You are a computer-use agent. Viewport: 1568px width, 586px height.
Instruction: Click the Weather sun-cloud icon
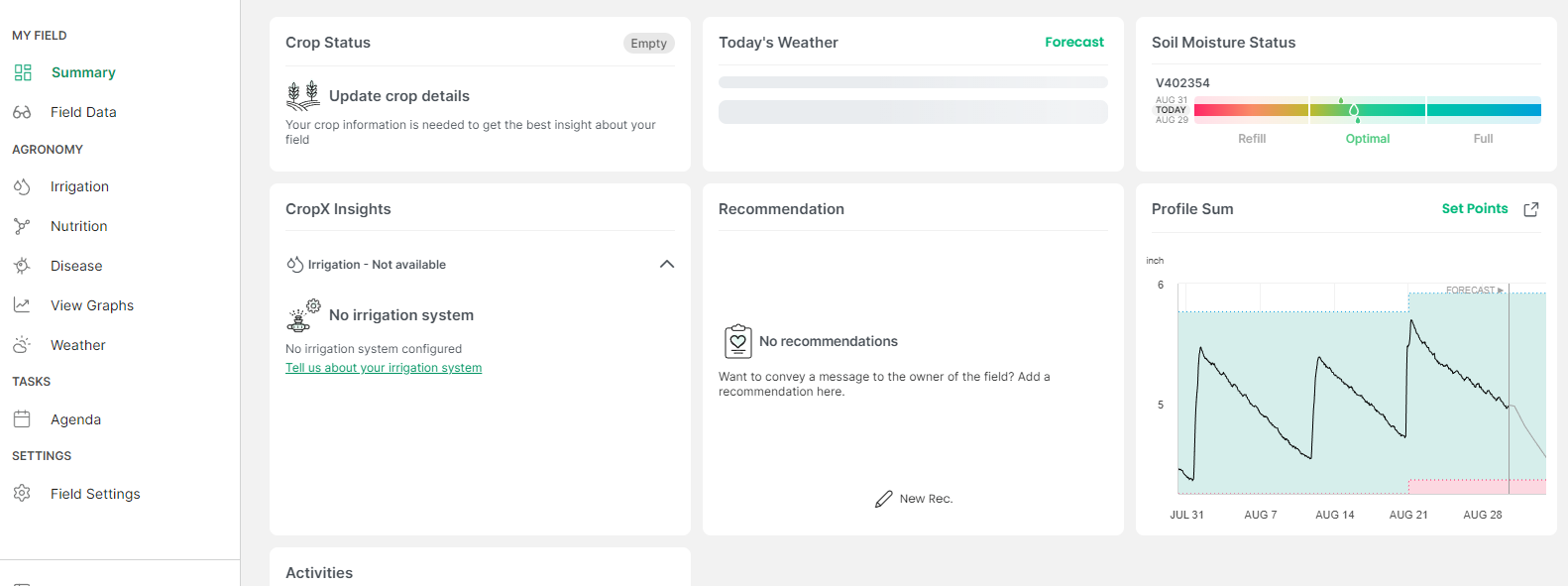22,345
